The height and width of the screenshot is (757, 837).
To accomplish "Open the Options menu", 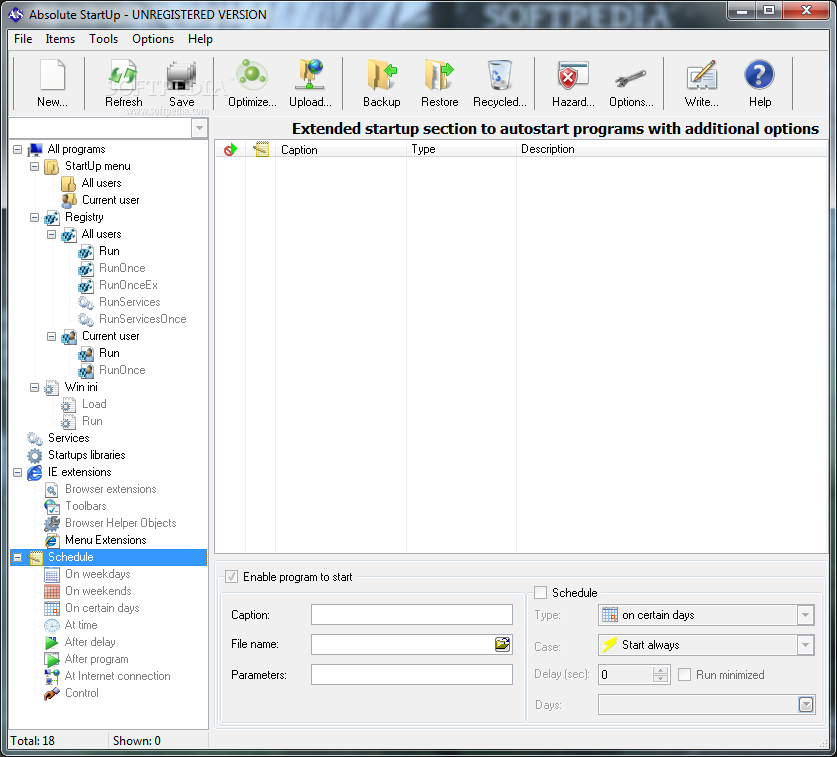I will (153, 39).
